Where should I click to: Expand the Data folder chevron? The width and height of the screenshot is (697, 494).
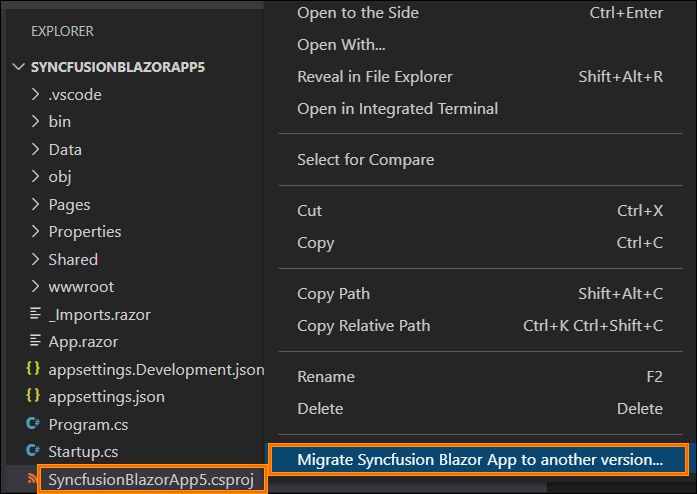35,149
